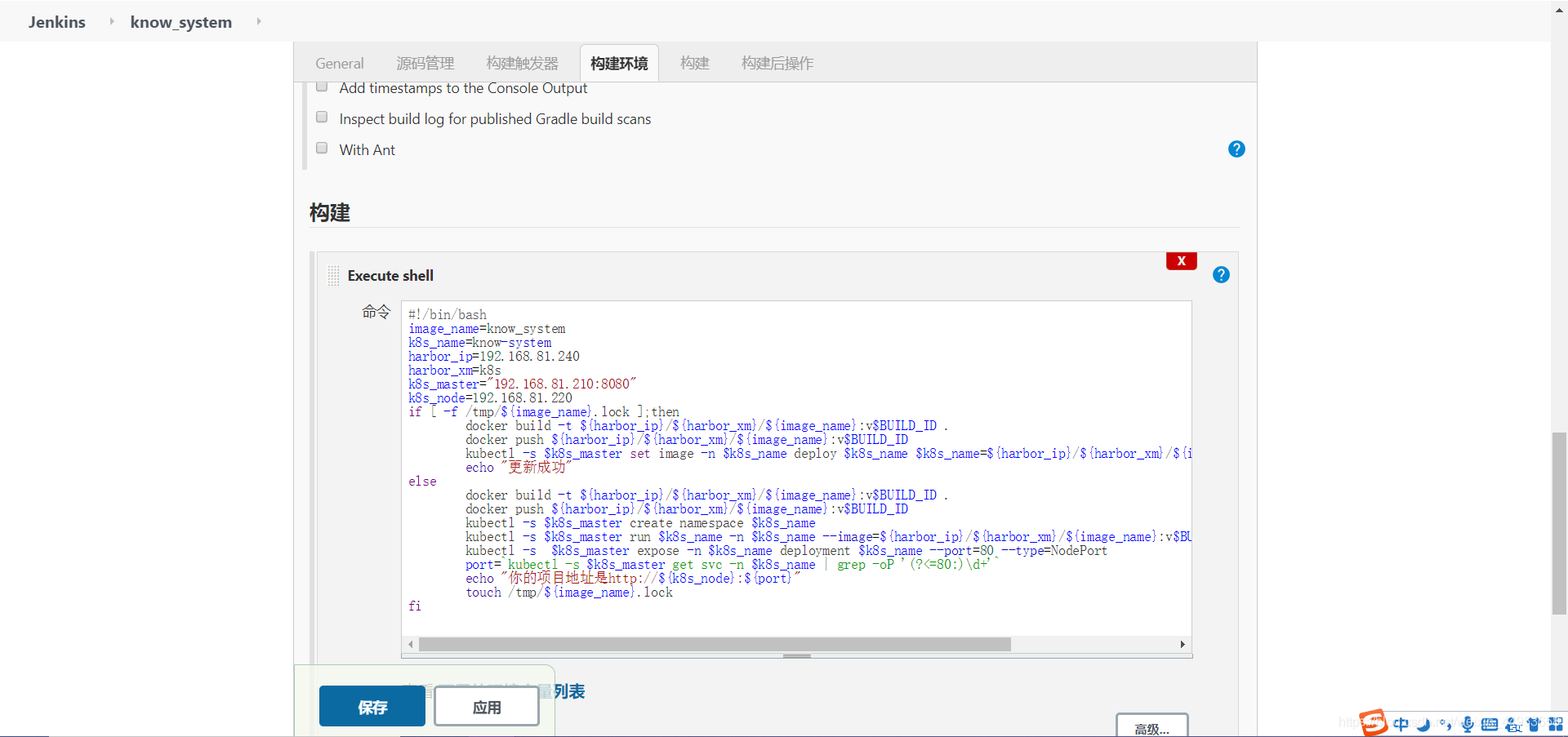Viewport: 1568px width, 737px height.
Task: Click the textarea resize grip handle
Action: (797, 655)
